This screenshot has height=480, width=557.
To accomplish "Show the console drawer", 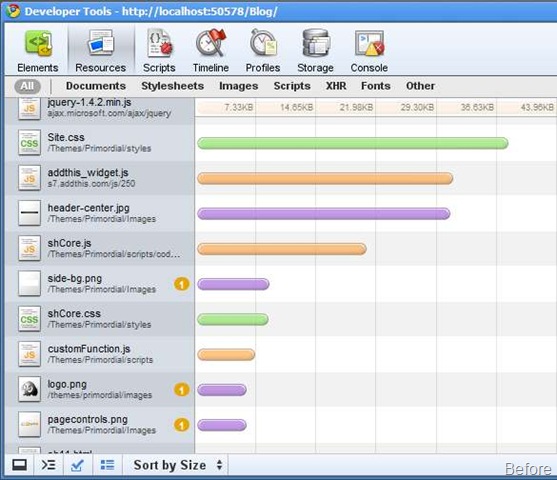I will [48, 465].
